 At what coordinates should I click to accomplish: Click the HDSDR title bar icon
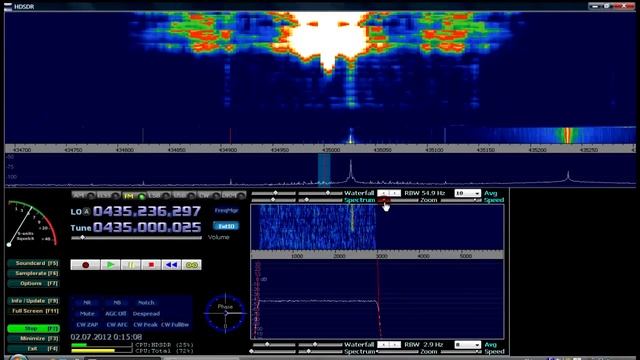coord(8,6)
